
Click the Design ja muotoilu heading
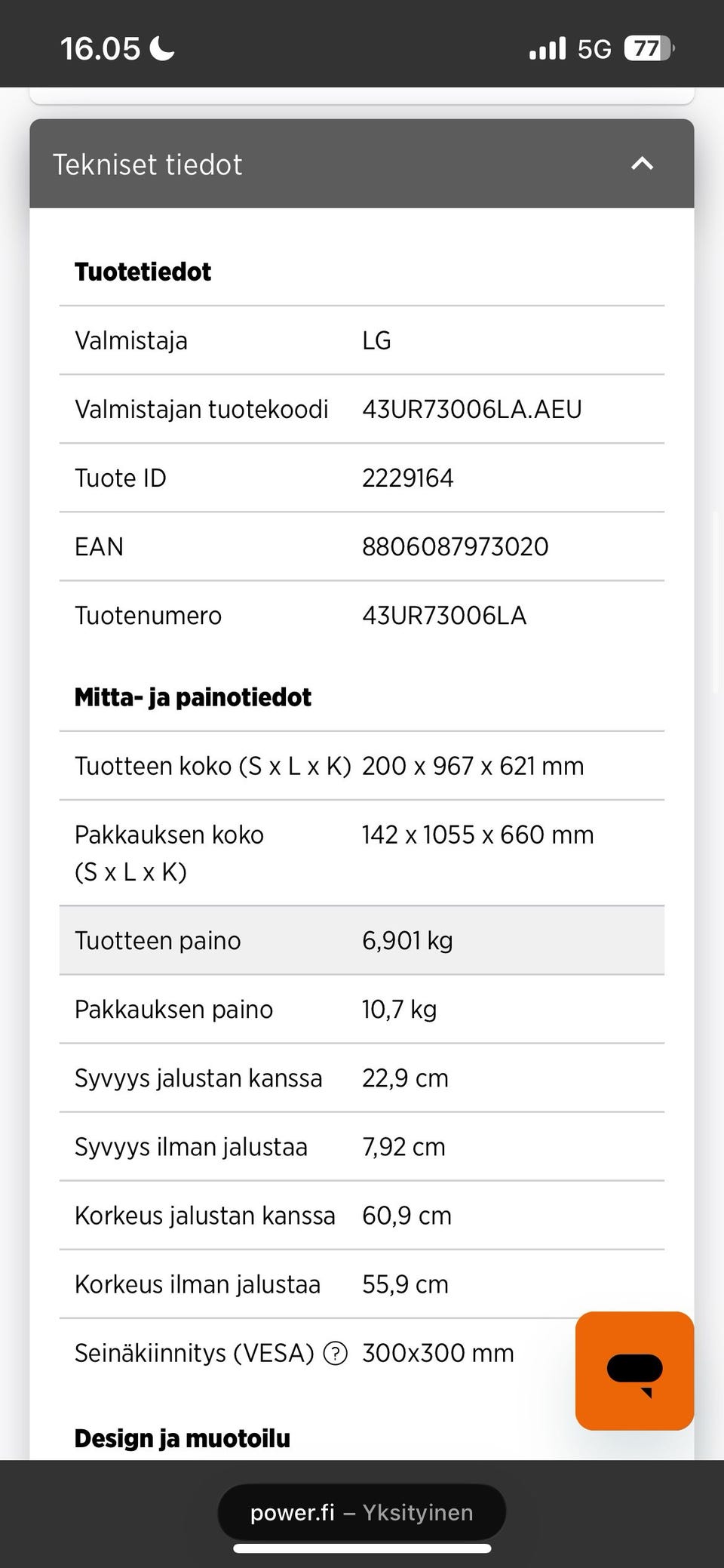coord(182,1438)
